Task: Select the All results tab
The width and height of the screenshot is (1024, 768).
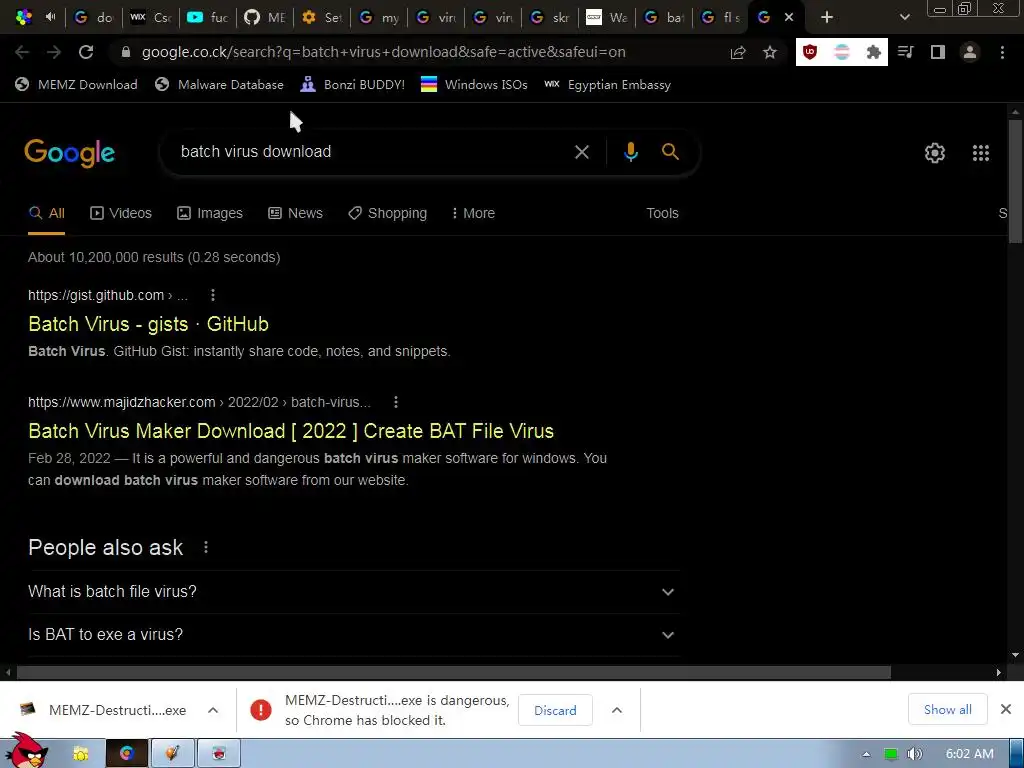Action: pos(46,214)
